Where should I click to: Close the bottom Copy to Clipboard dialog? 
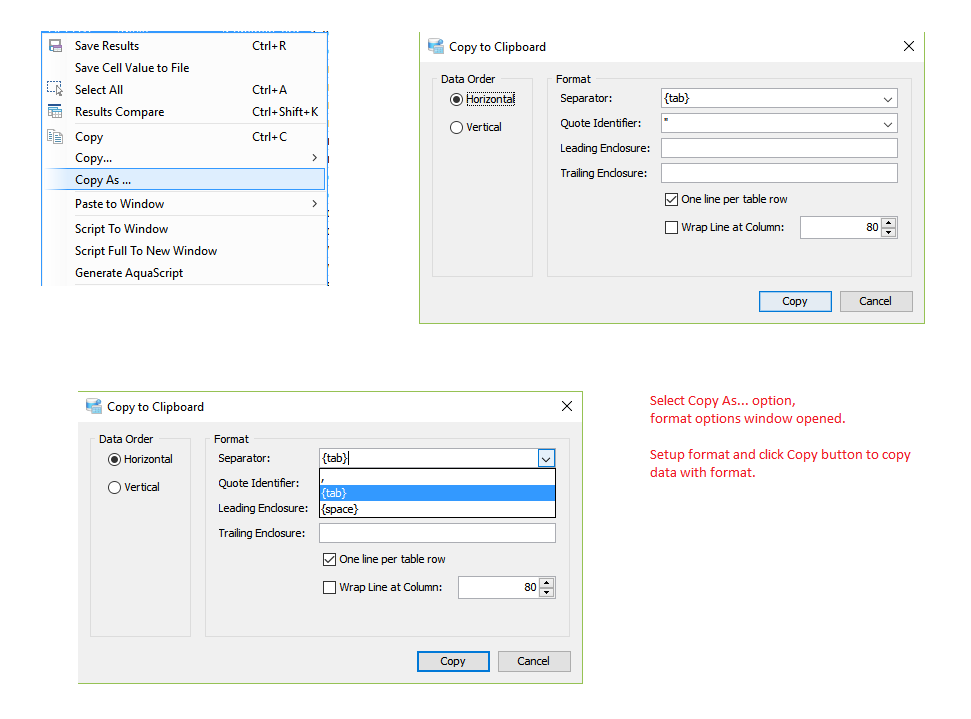click(567, 406)
